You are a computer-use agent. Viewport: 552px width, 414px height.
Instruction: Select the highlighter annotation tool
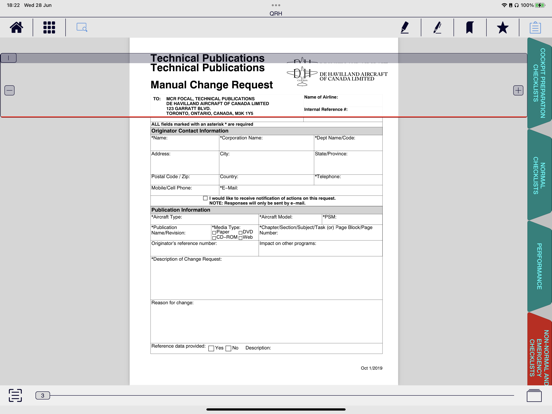(437, 27)
